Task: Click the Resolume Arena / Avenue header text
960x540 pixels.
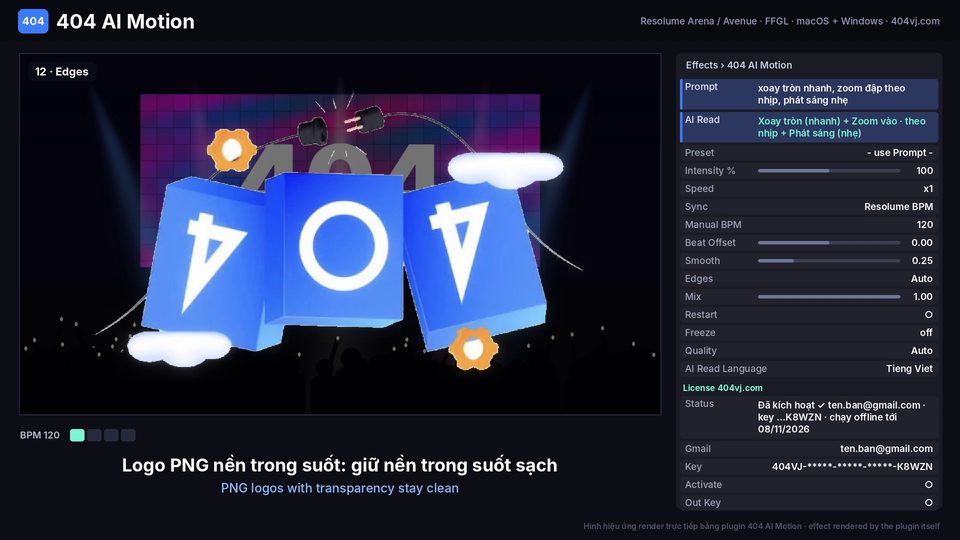Action: click(x=790, y=21)
